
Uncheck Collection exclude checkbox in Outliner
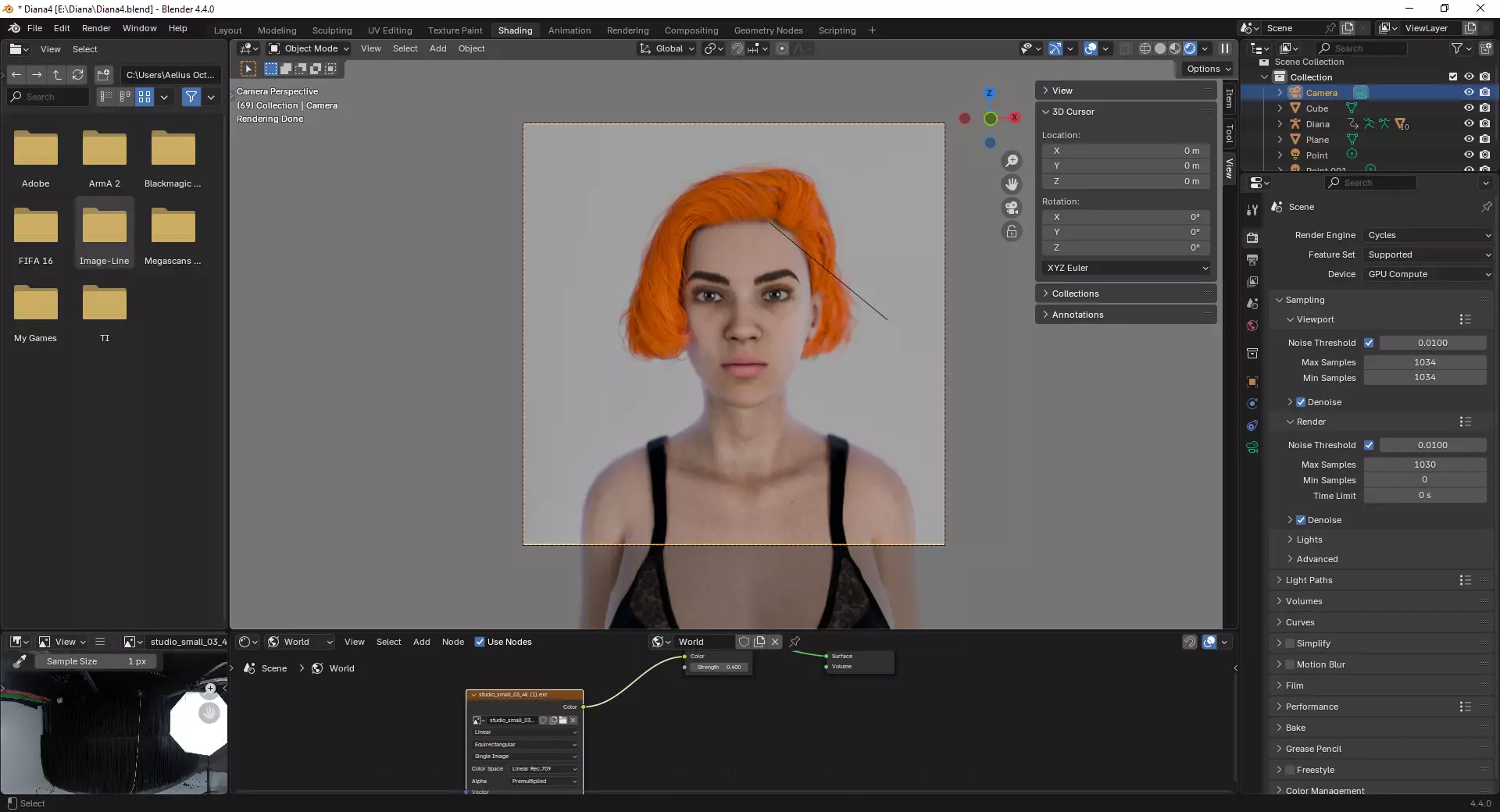[x=1453, y=77]
